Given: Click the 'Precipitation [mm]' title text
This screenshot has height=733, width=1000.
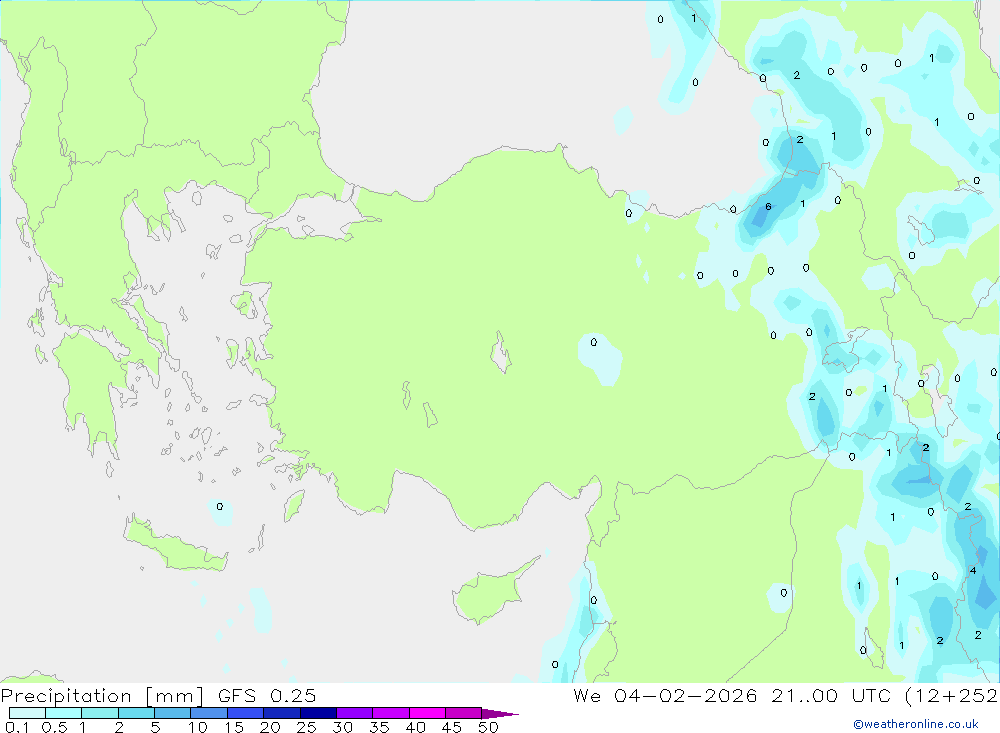Looking at the screenshot, I should (x=102, y=696).
